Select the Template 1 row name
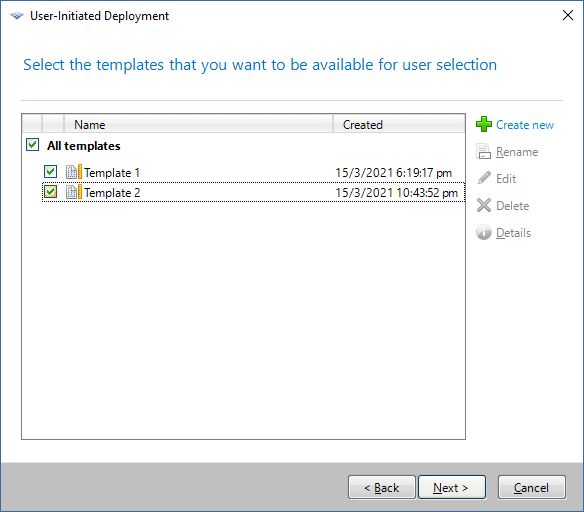584x512 pixels. 112,173
